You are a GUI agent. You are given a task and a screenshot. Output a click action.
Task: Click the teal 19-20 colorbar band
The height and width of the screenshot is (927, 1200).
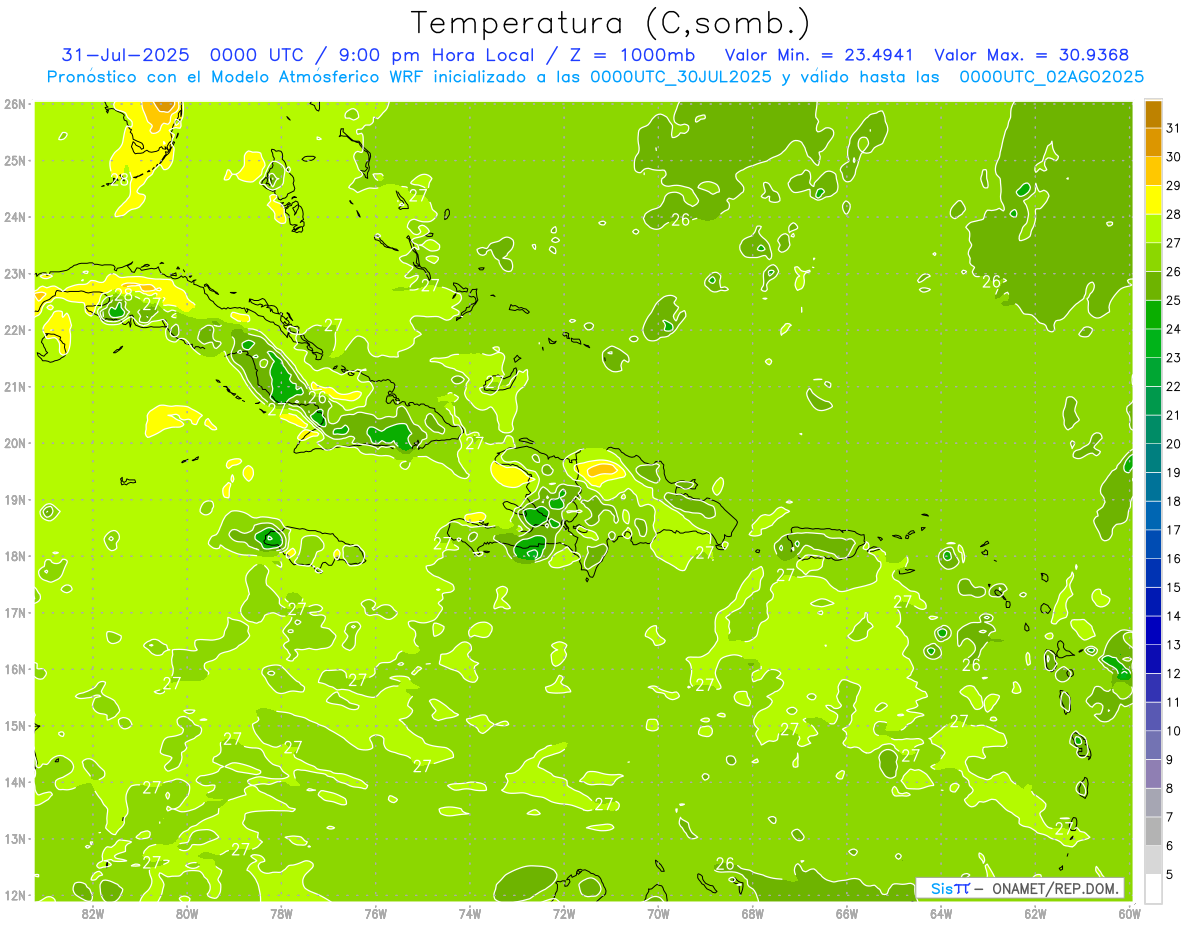[1153, 458]
